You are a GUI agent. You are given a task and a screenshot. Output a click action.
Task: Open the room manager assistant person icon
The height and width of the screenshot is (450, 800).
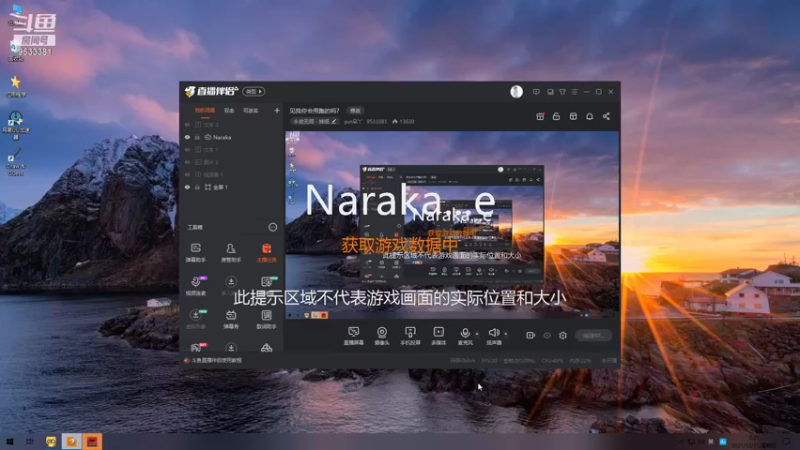tap(231, 252)
